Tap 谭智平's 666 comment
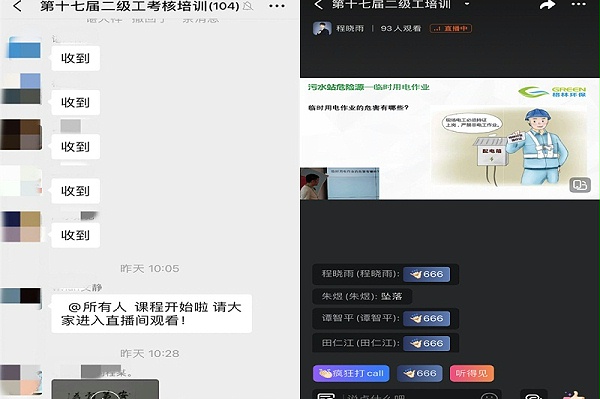Viewport: 600px width, 399px height. 385,318
